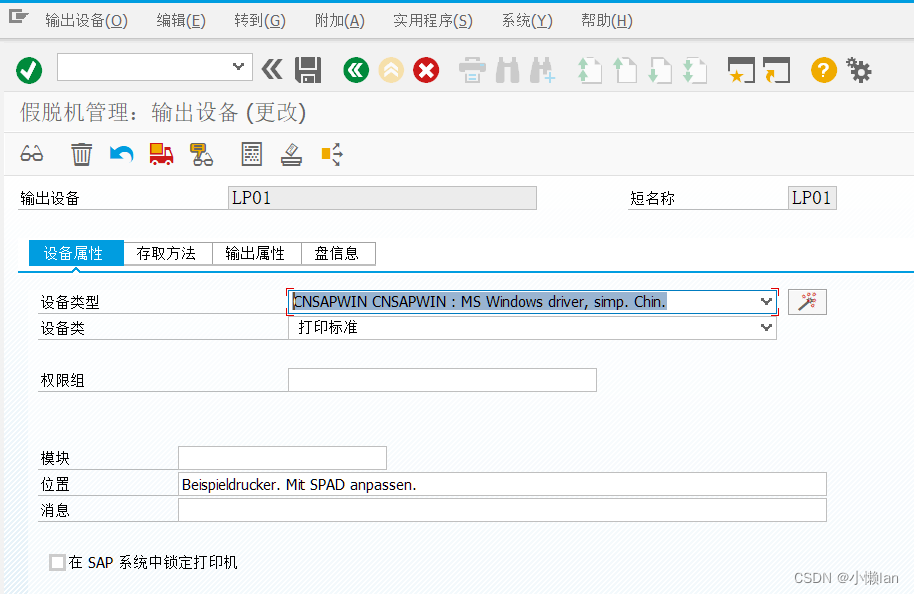Click the red cancel icon in toolbar
914x594 pixels.
(x=425, y=70)
